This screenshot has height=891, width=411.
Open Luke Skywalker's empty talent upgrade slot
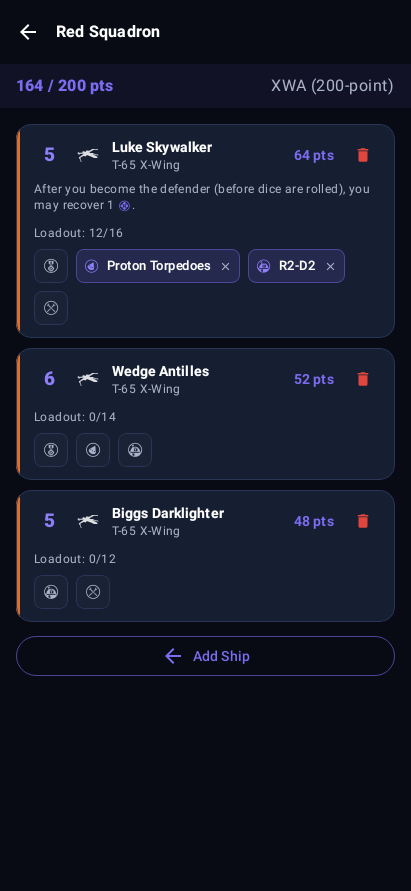(x=51, y=266)
